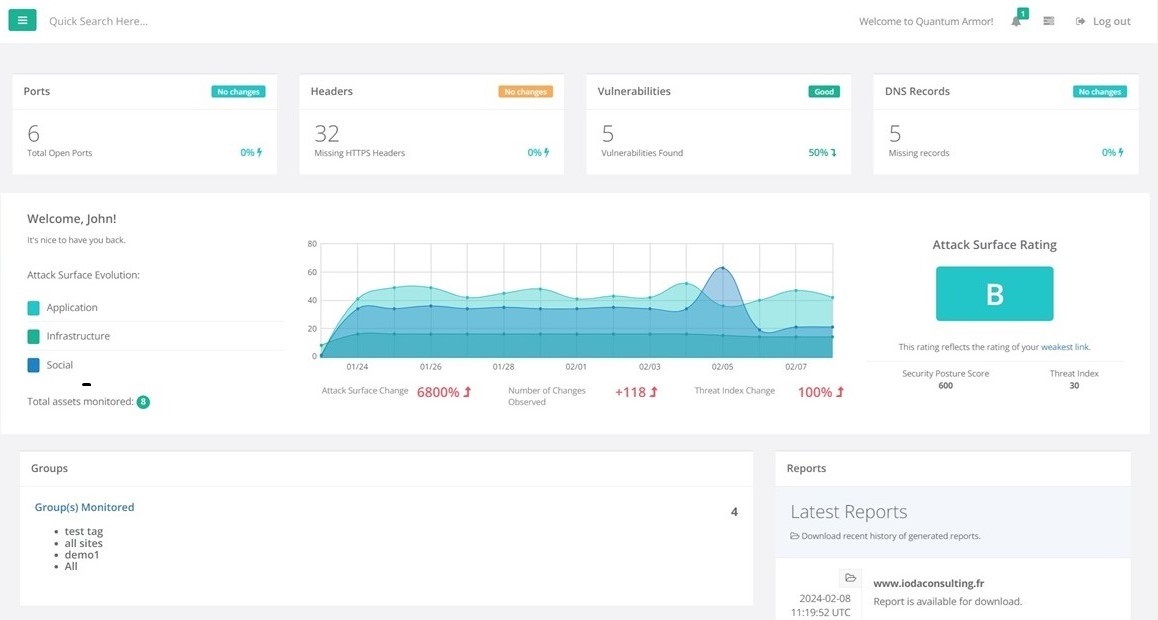Screen dimensions: 1158x620
Task: Collapse the Groups panel header
Action: (x=48, y=467)
